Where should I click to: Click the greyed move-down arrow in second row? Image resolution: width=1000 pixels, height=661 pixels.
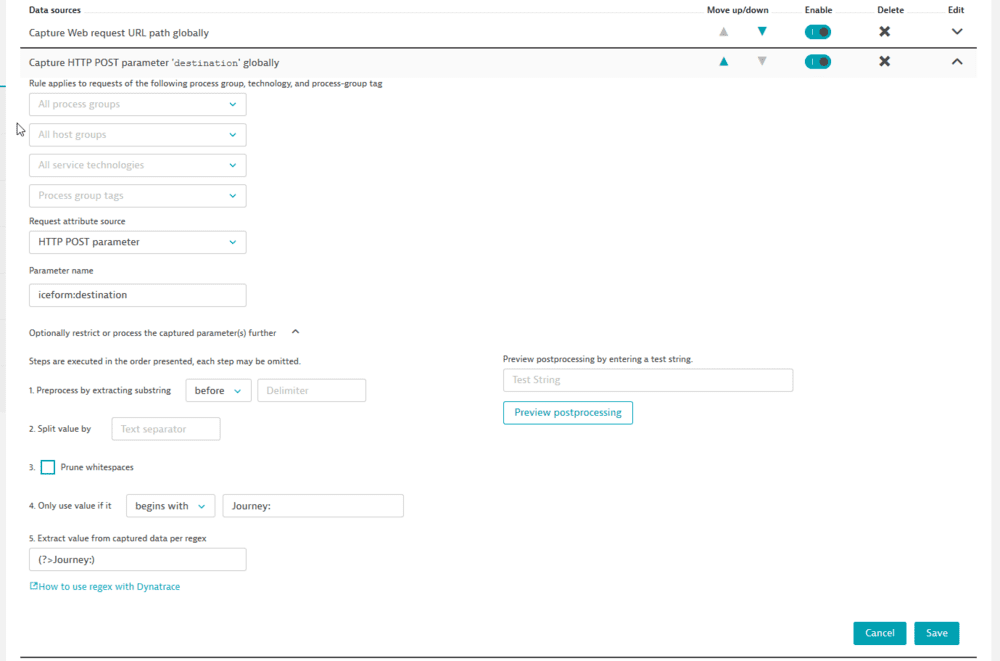(762, 62)
